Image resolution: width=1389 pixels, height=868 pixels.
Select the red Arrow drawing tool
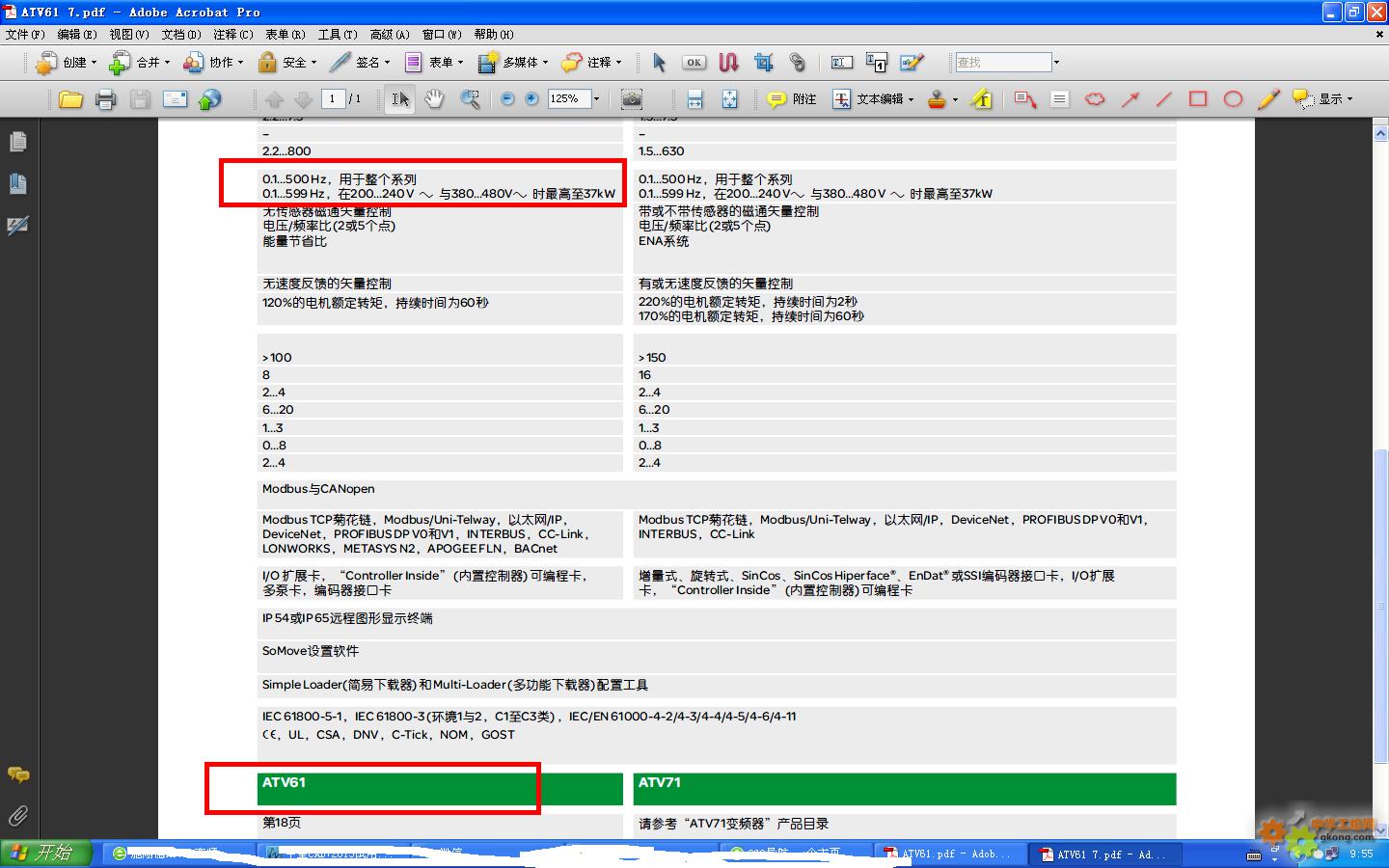click(x=1130, y=99)
